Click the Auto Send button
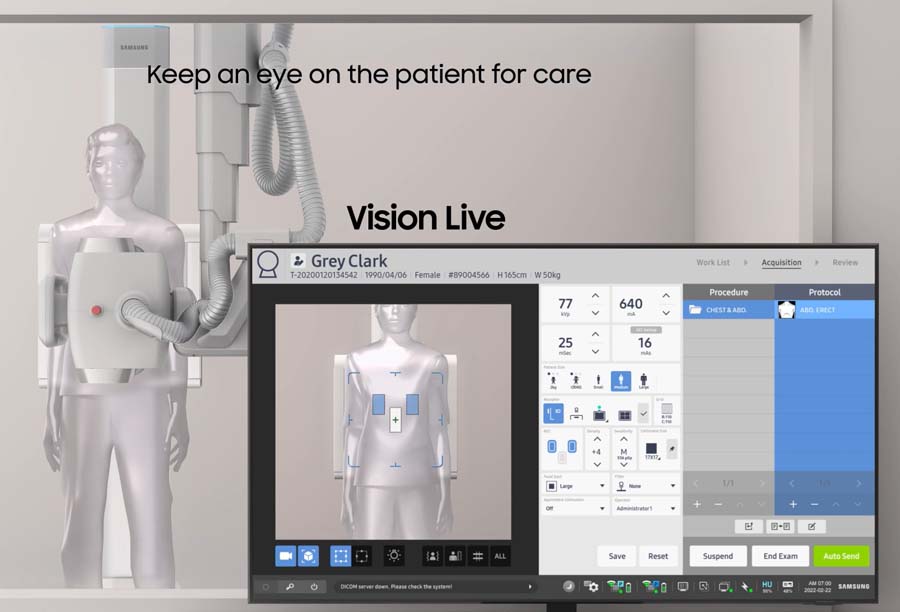 [841, 556]
